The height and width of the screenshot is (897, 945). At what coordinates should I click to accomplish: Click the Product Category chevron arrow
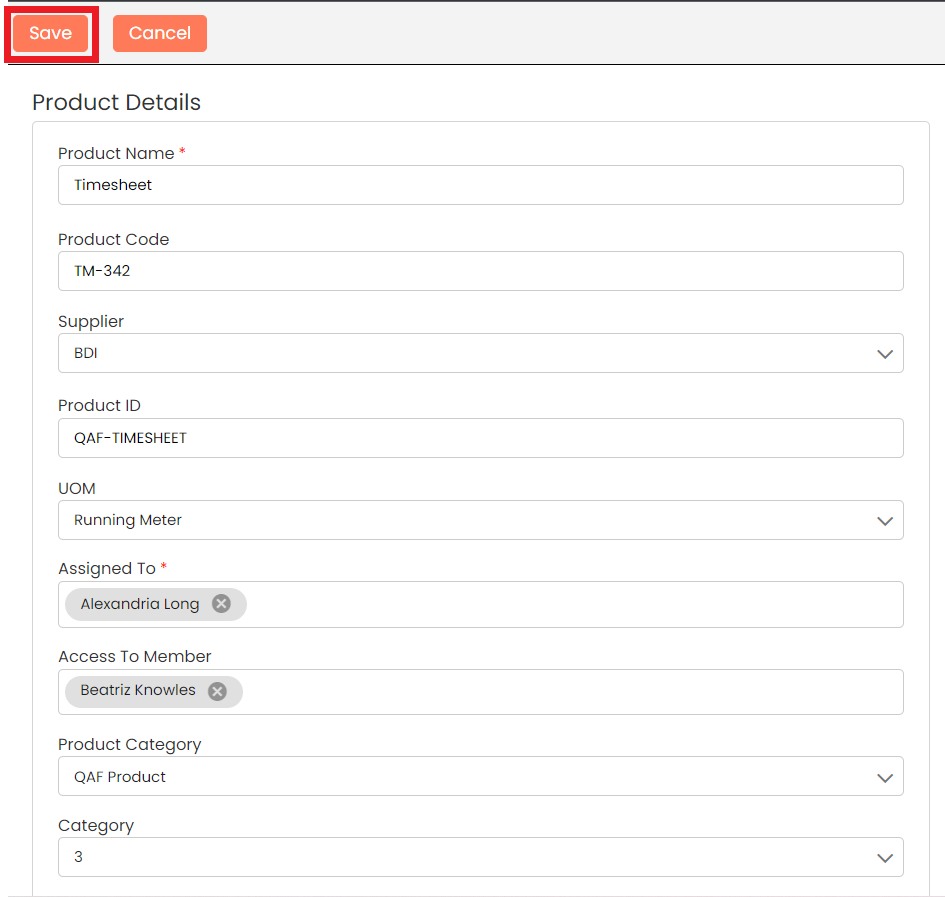tap(884, 777)
